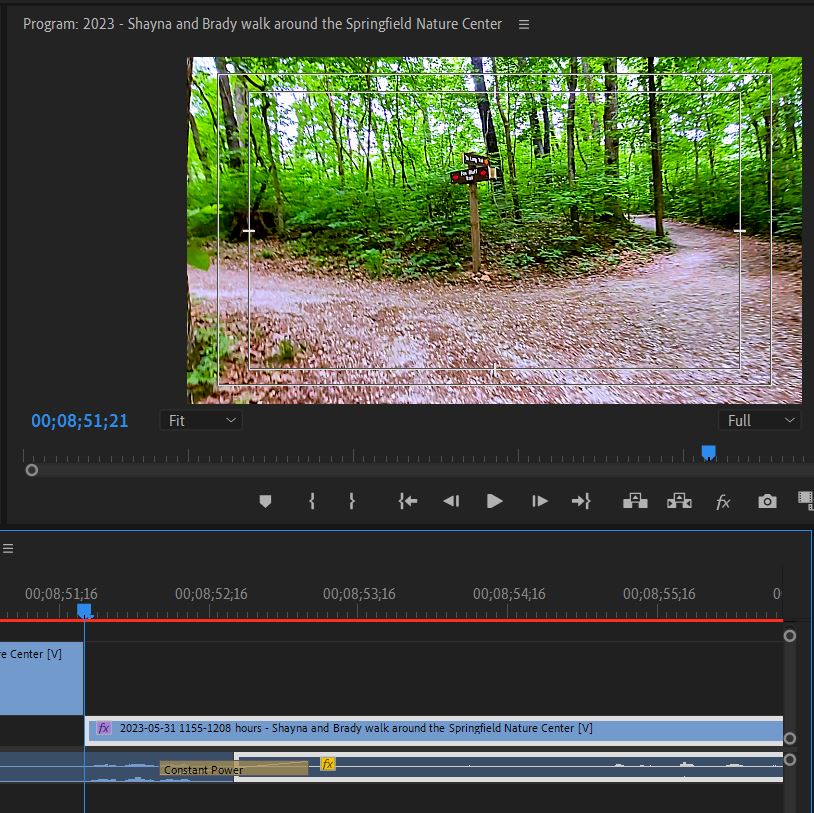Open the Timeline panel menu
Image resolution: width=814 pixels, height=813 pixels.
(8, 549)
